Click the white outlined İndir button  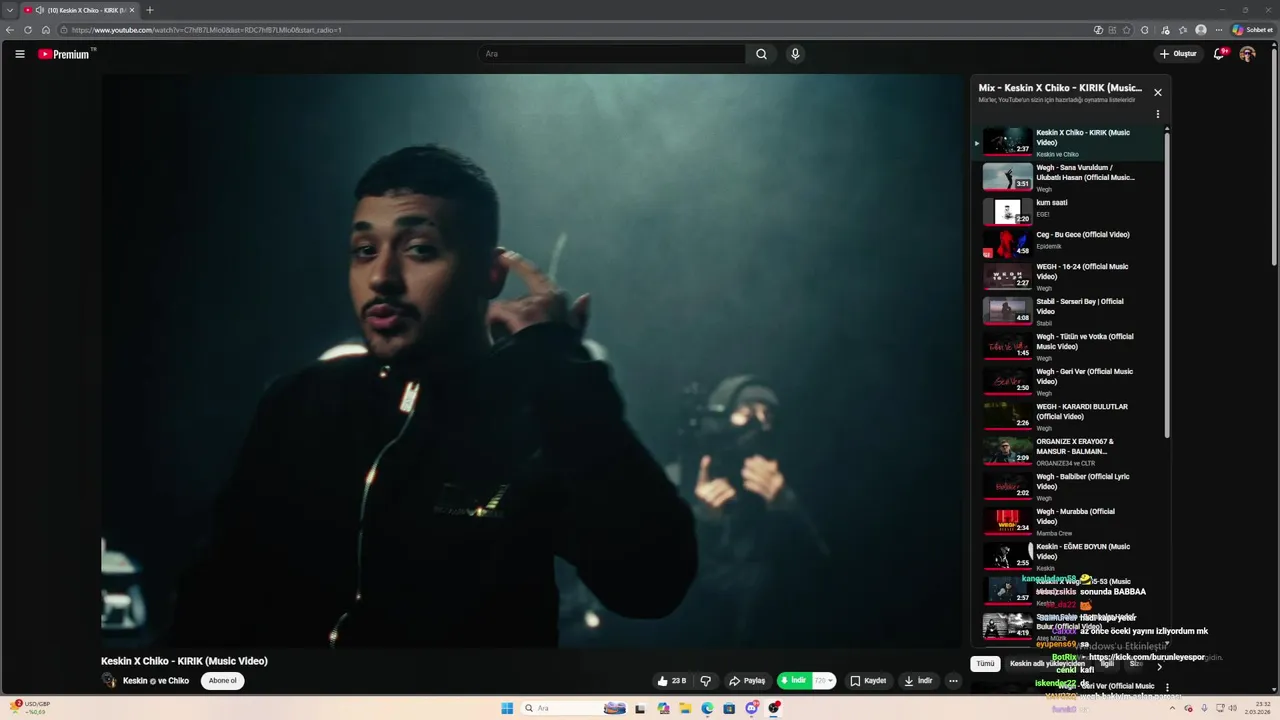coord(918,681)
